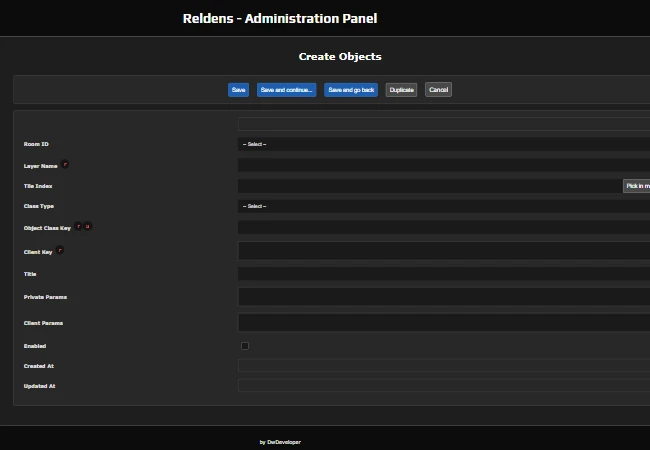Click the 'r' required badge beside Layer Name

point(65,165)
